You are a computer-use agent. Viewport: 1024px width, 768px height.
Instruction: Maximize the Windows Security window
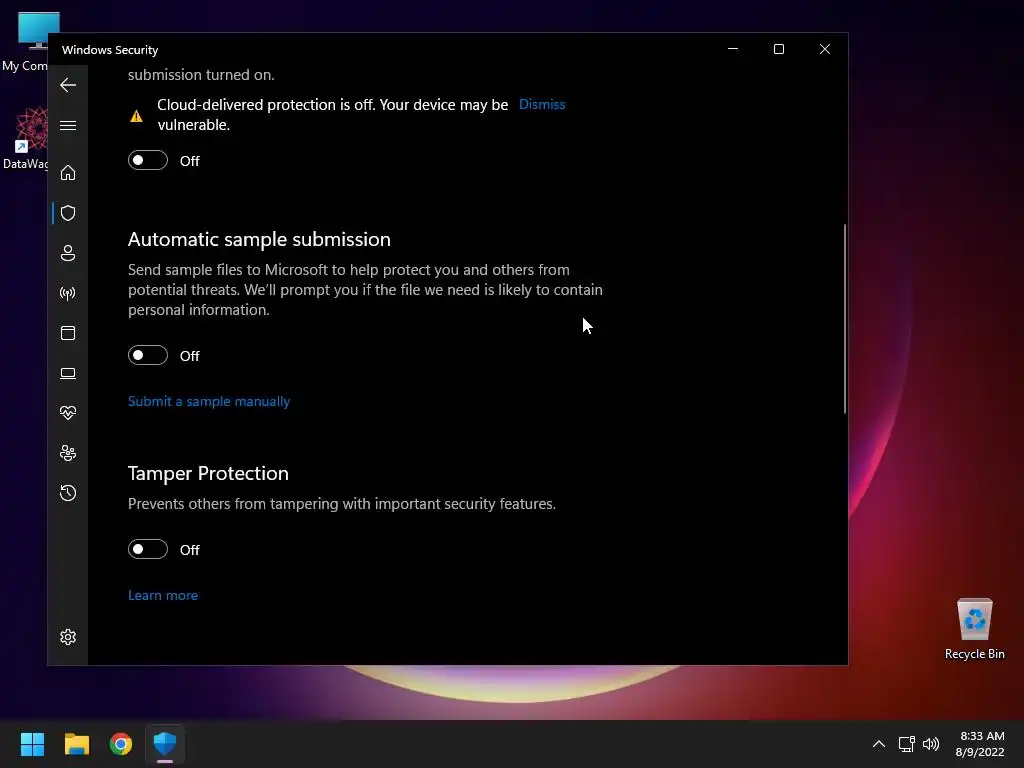(x=778, y=50)
